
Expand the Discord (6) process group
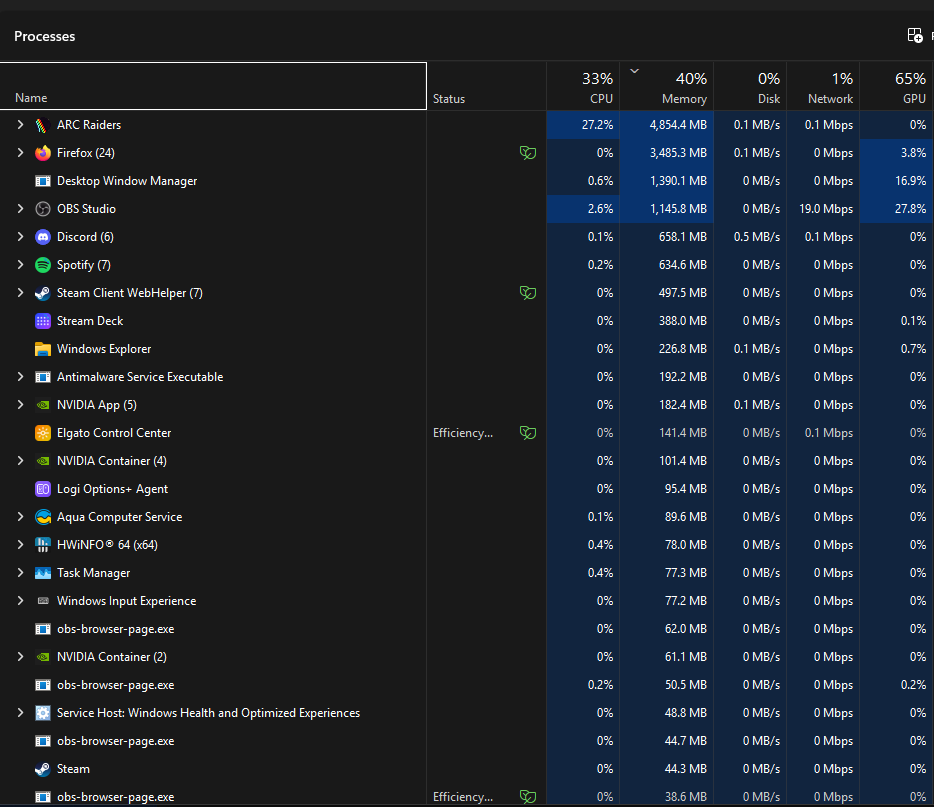20,237
